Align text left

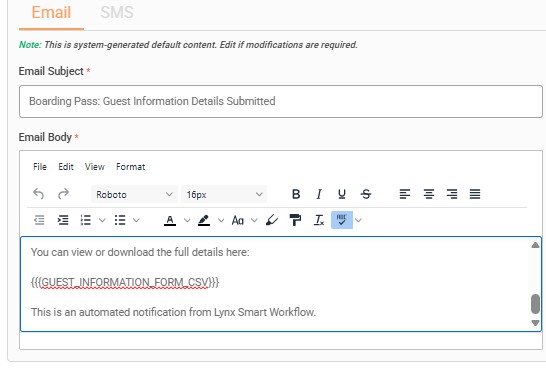[405, 194]
